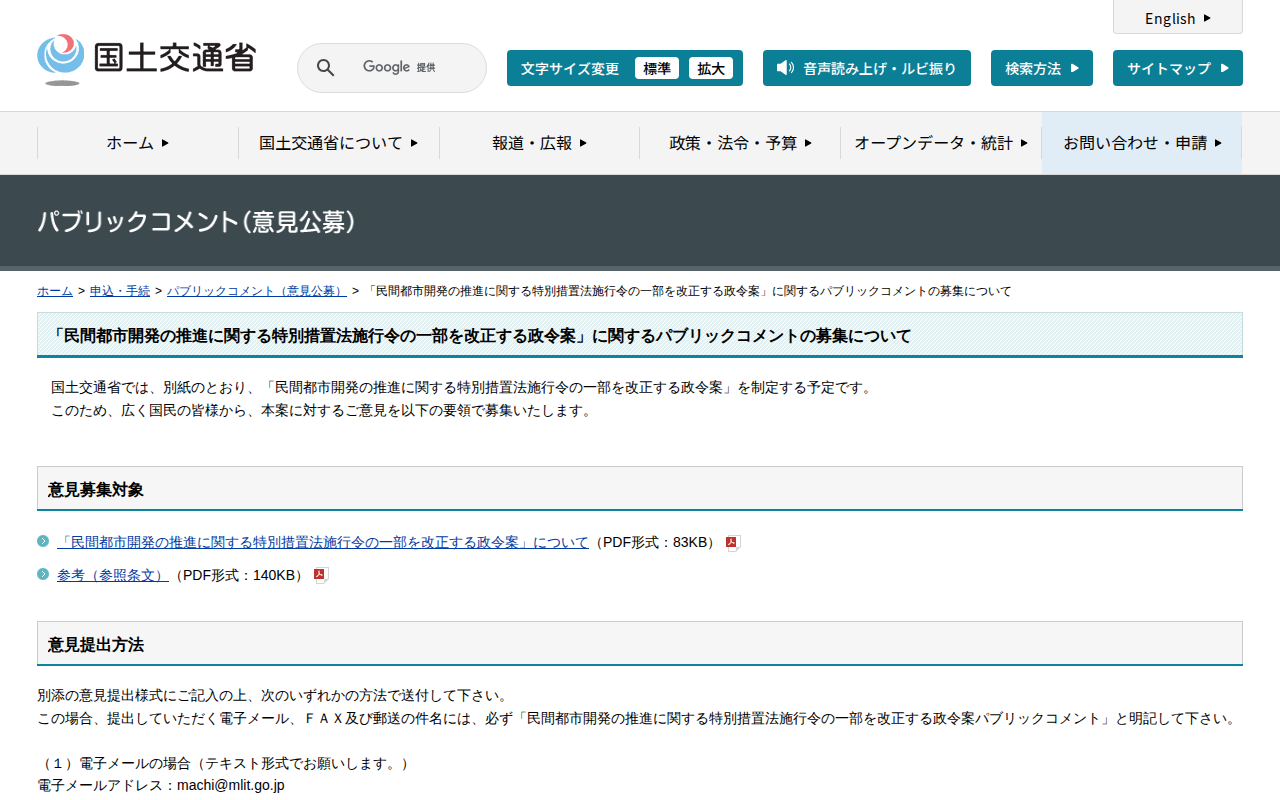Click the speaker icon for voice reading
This screenshot has height=800, width=1280.
(785, 68)
